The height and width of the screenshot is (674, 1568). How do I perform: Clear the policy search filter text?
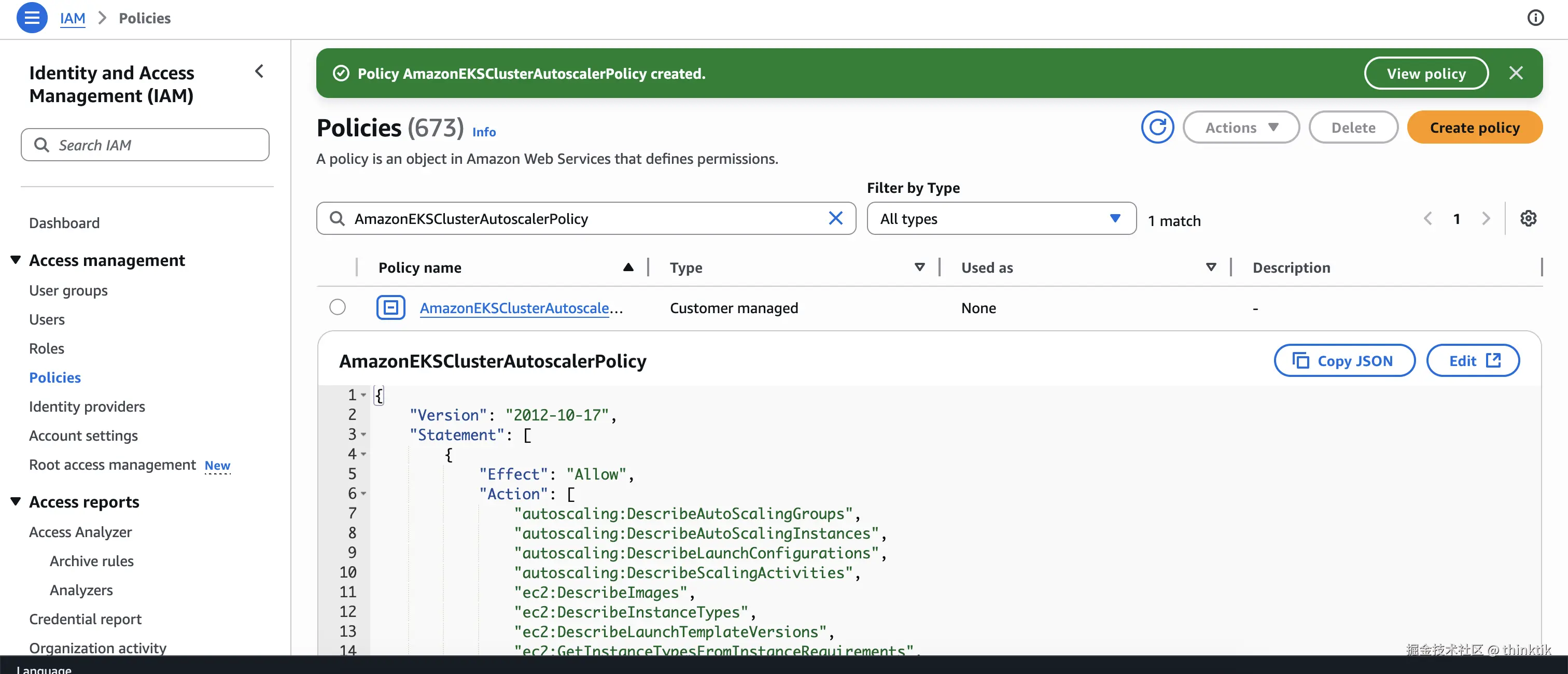pos(835,218)
